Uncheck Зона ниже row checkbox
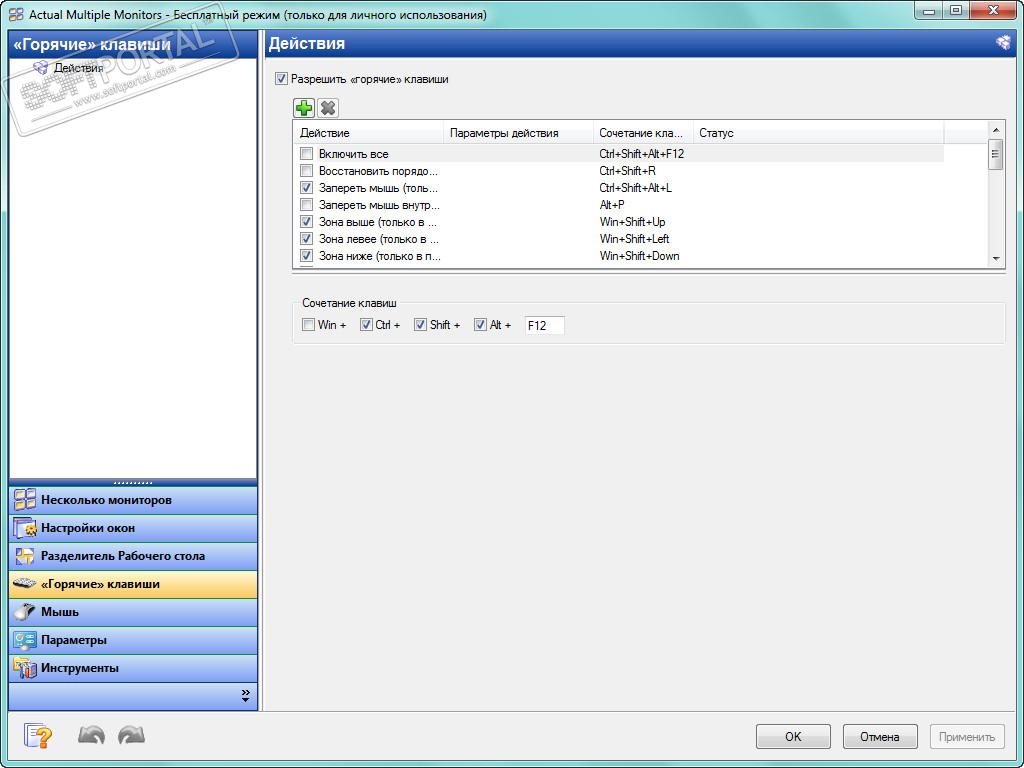The image size is (1024, 768). [306, 256]
